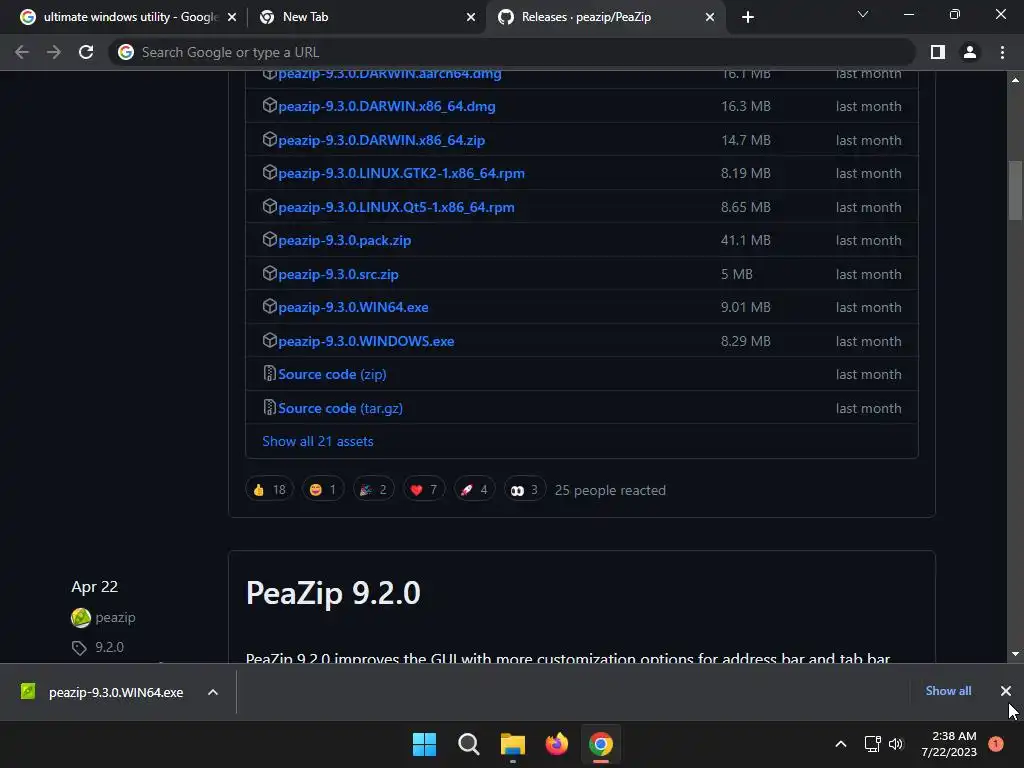Expand download item options chevron
1024x768 pixels.
pos(213,692)
